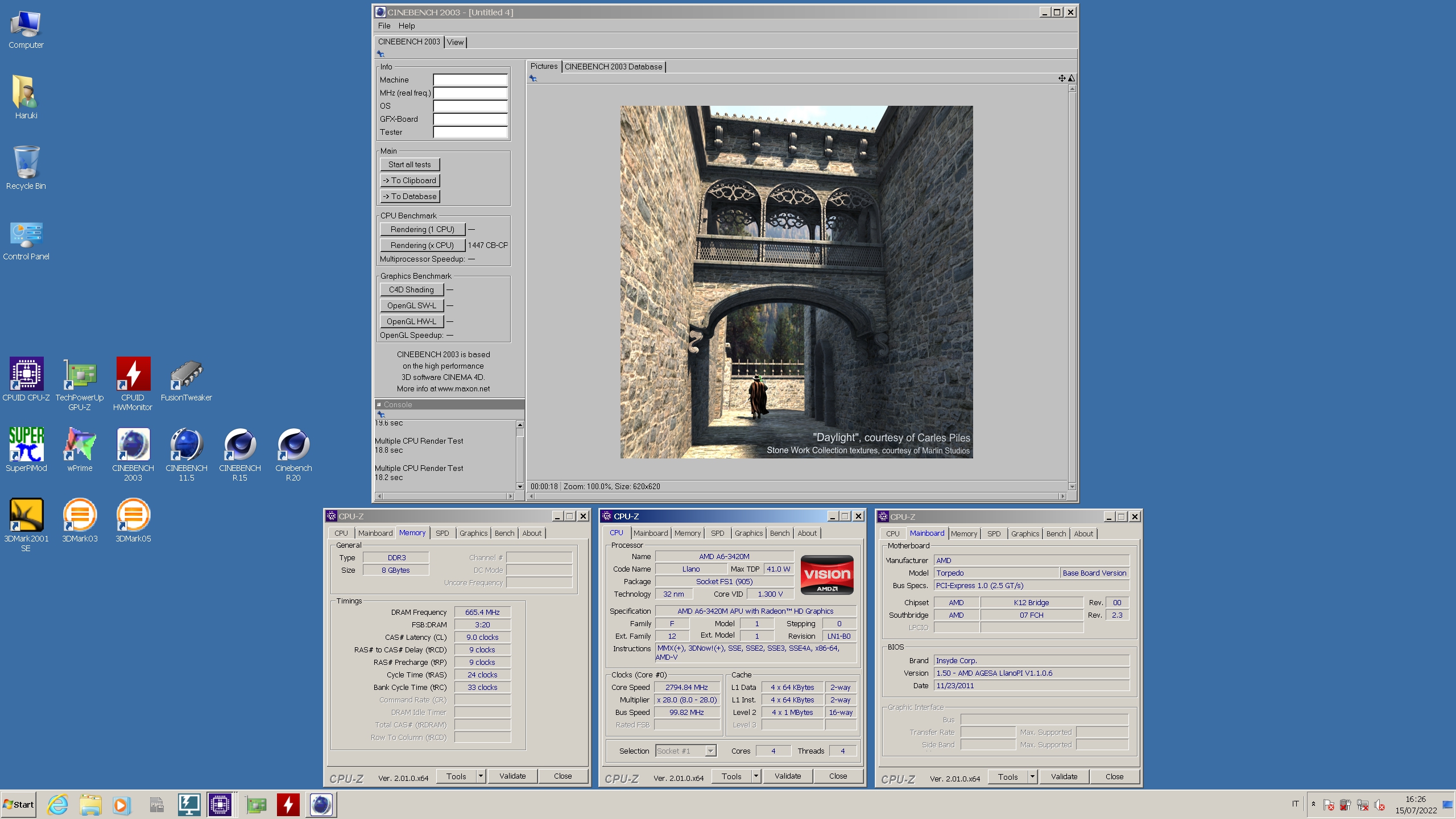Click the -> To Database button
Screen dimensions: 1456x819
[409, 196]
